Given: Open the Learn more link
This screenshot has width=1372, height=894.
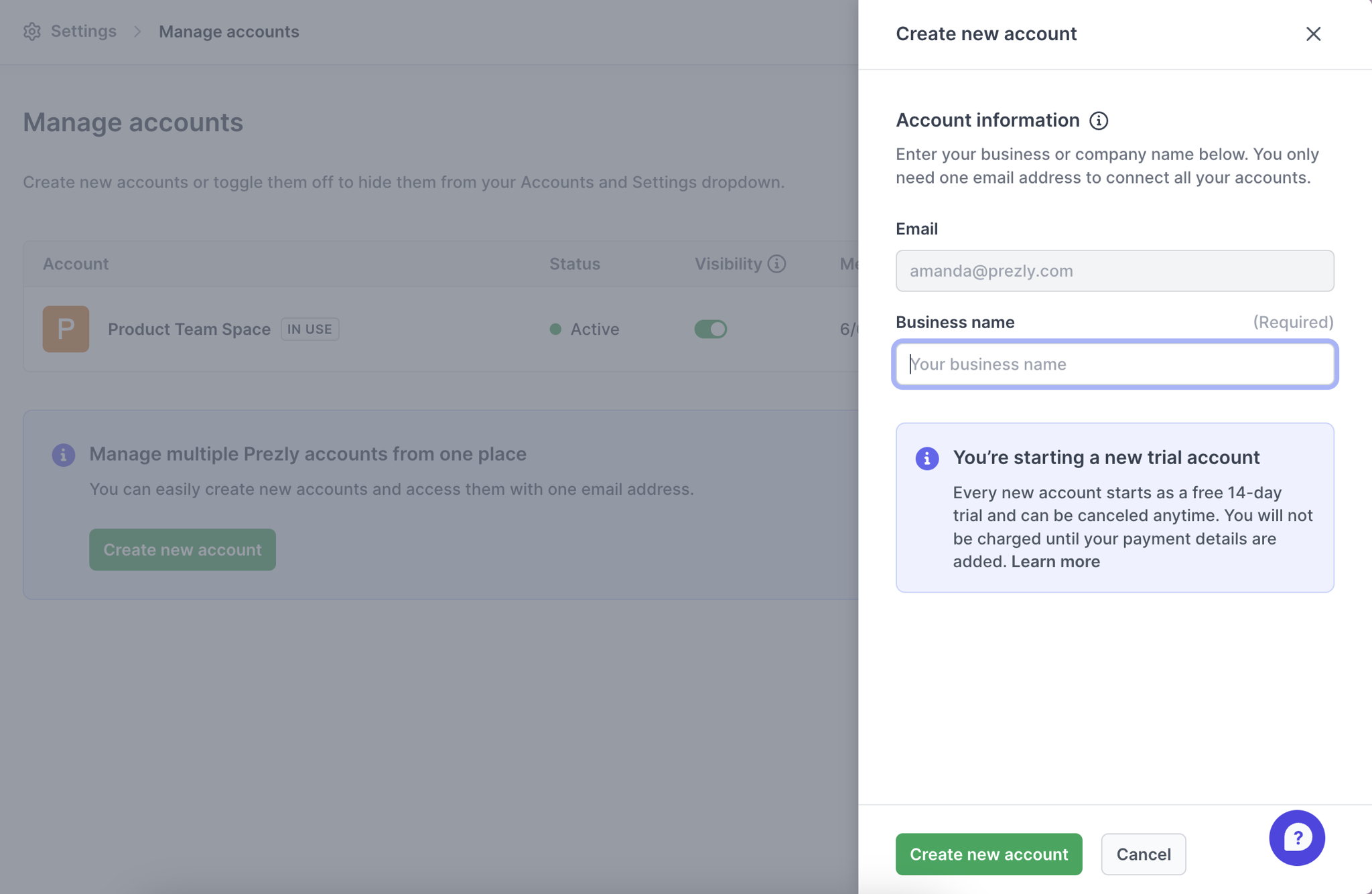Looking at the screenshot, I should pos(1055,562).
